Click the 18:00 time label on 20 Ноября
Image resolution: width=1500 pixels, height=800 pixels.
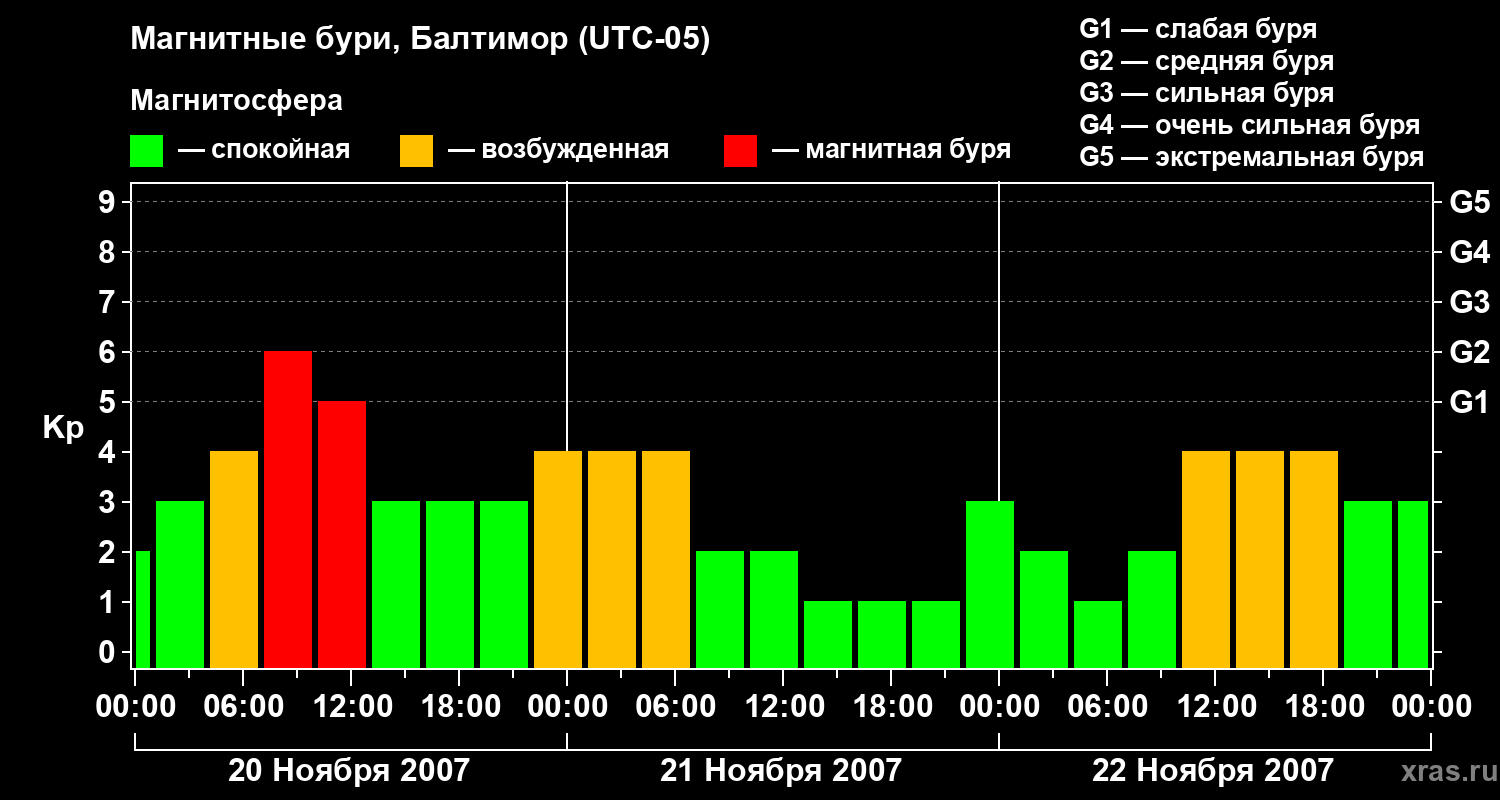click(x=459, y=707)
